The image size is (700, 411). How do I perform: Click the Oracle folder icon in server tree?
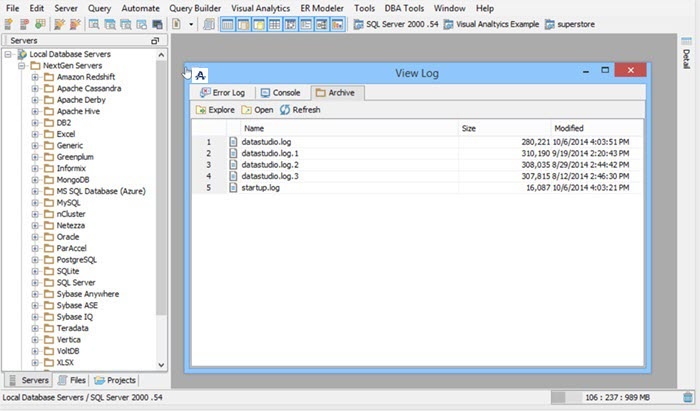(49, 237)
